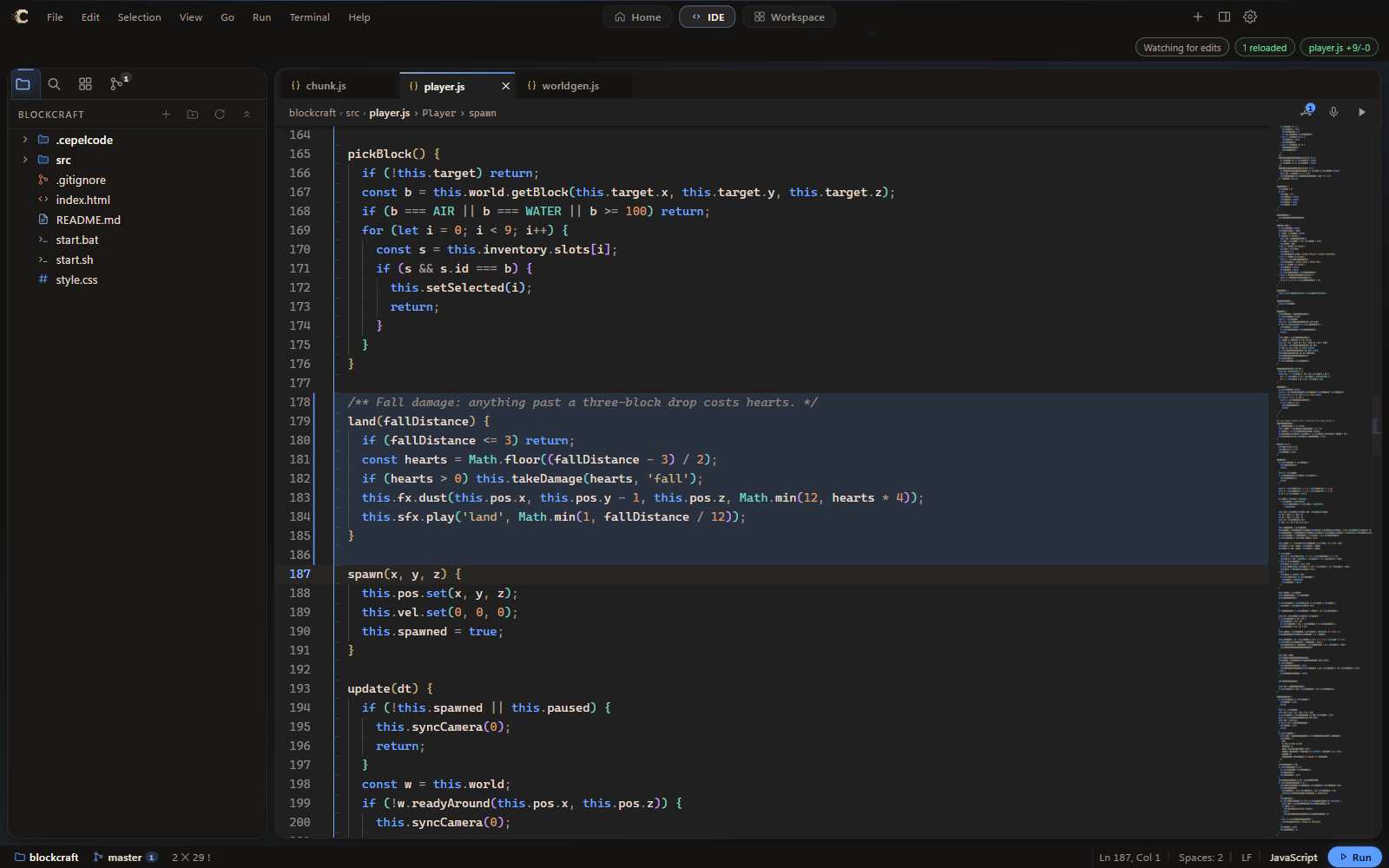Open the File menu

click(x=55, y=17)
